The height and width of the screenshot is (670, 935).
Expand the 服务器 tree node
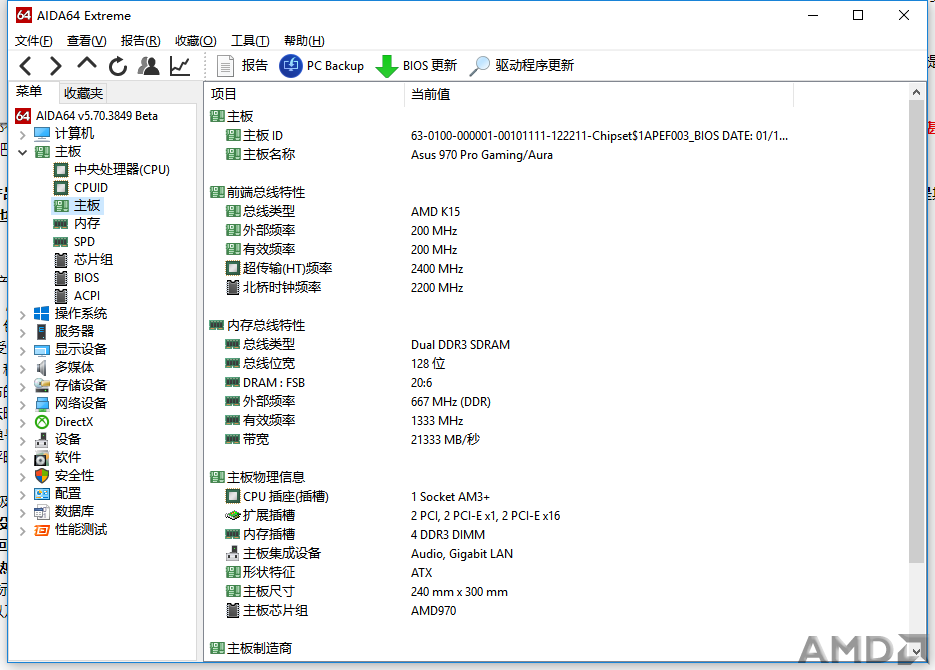tap(23, 333)
